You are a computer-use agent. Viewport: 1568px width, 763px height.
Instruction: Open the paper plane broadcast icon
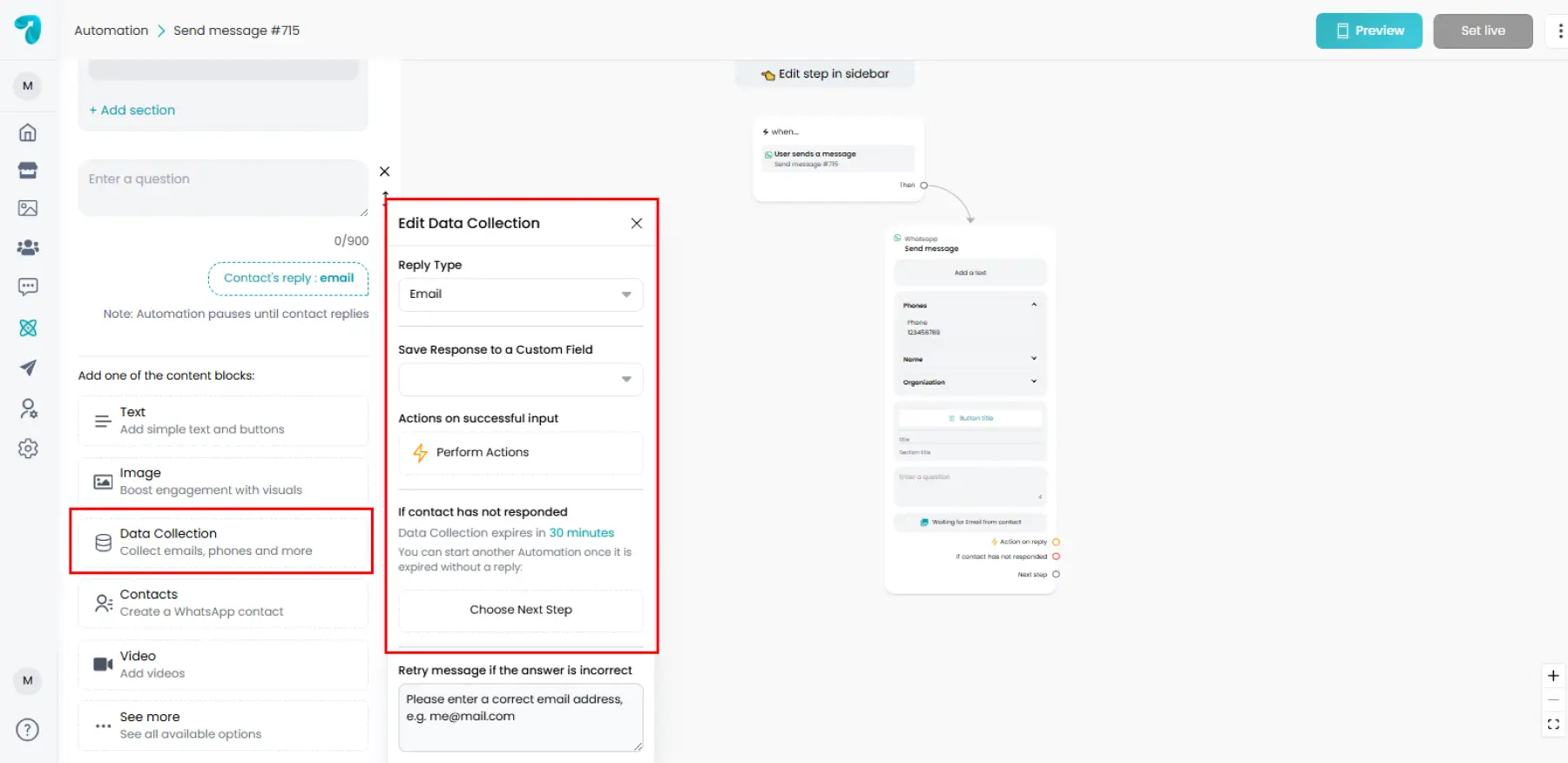pyautogui.click(x=28, y=368)
